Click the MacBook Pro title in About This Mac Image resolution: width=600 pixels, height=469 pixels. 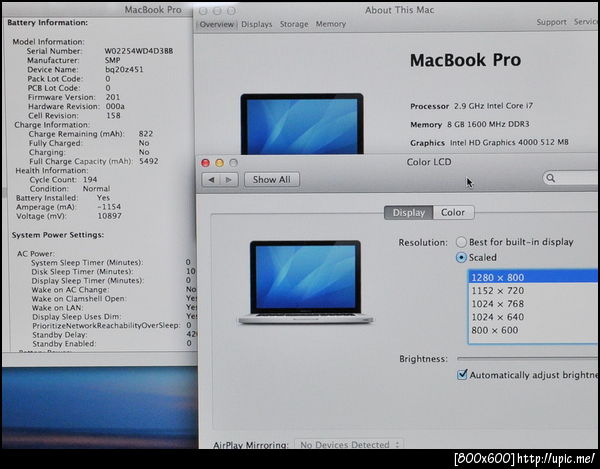465,60
